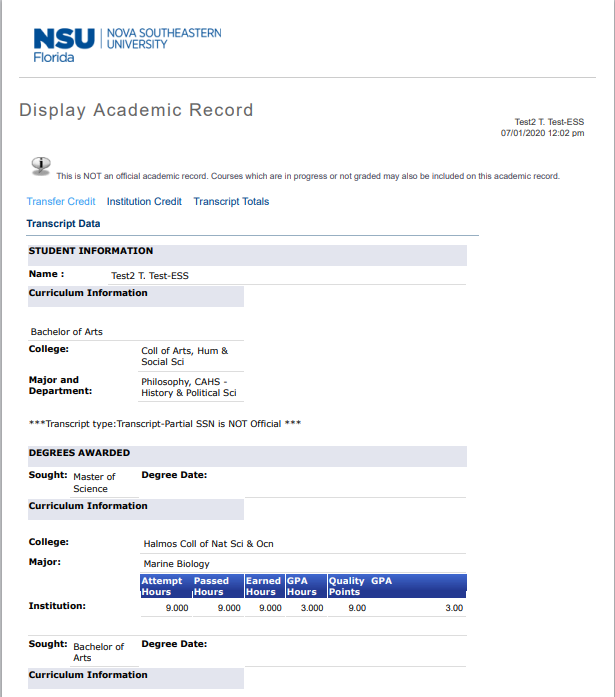Image resolution: width=615 pixels, height=697 pixels.
Task: Select Philosophy, CAHS major value
Action: tap(189, 387)
